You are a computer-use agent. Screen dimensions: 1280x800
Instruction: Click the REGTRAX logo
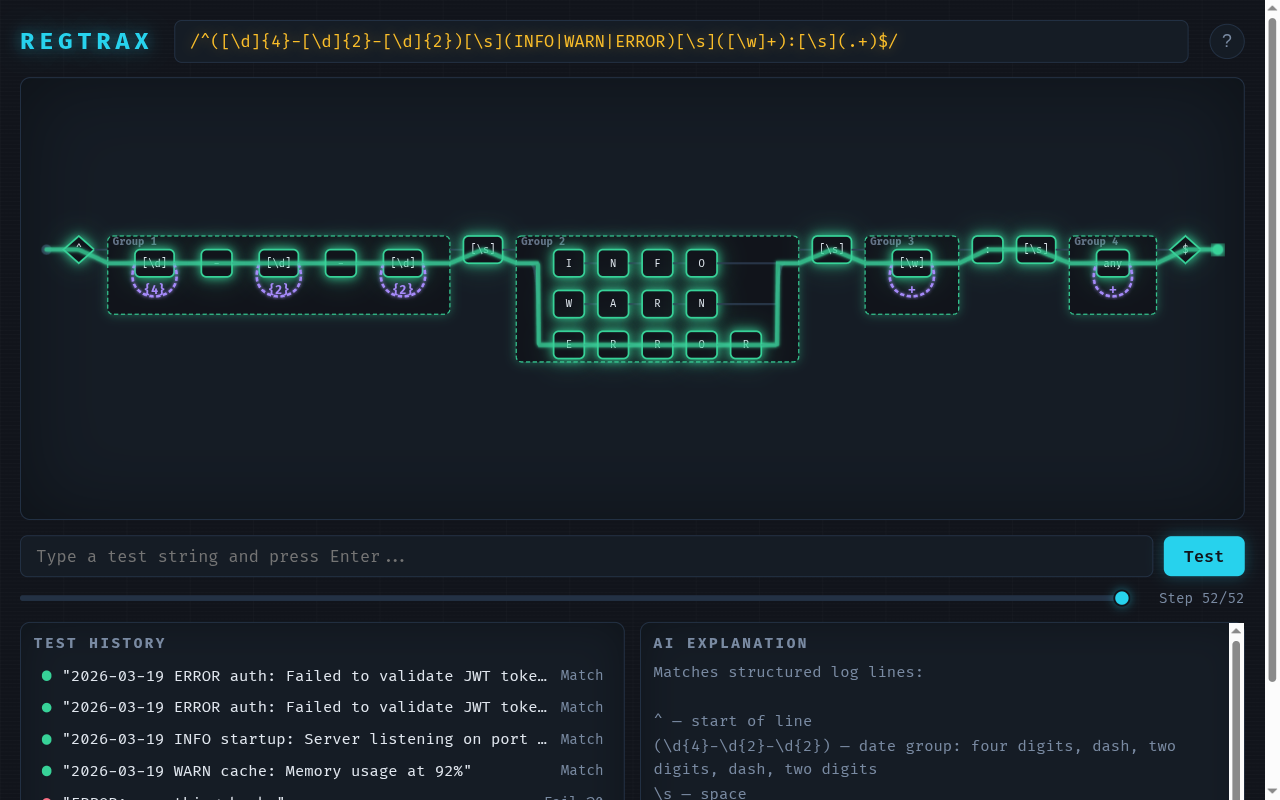[x=85, y=41]
